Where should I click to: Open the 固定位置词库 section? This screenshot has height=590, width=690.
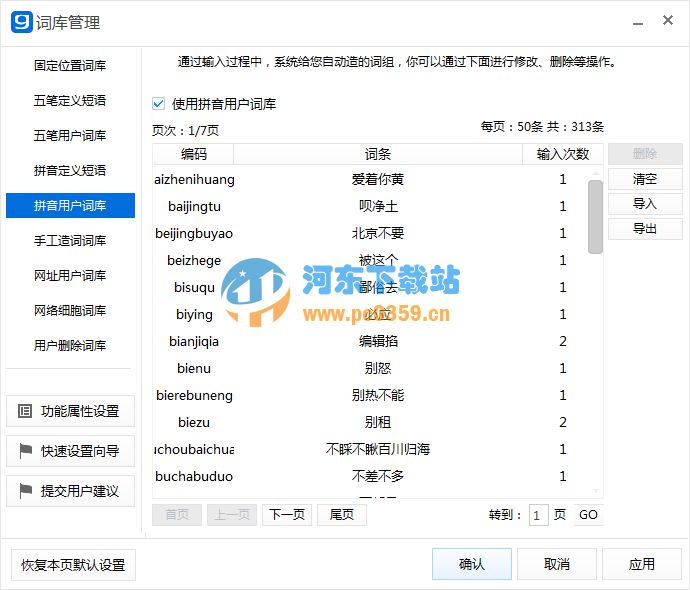coord(70,66)
